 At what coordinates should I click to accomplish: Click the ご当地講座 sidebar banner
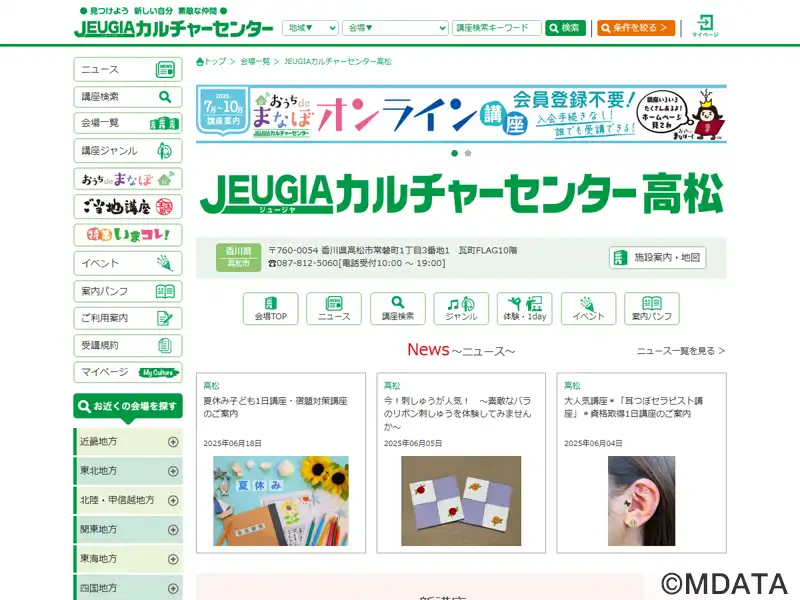[128, 207]
